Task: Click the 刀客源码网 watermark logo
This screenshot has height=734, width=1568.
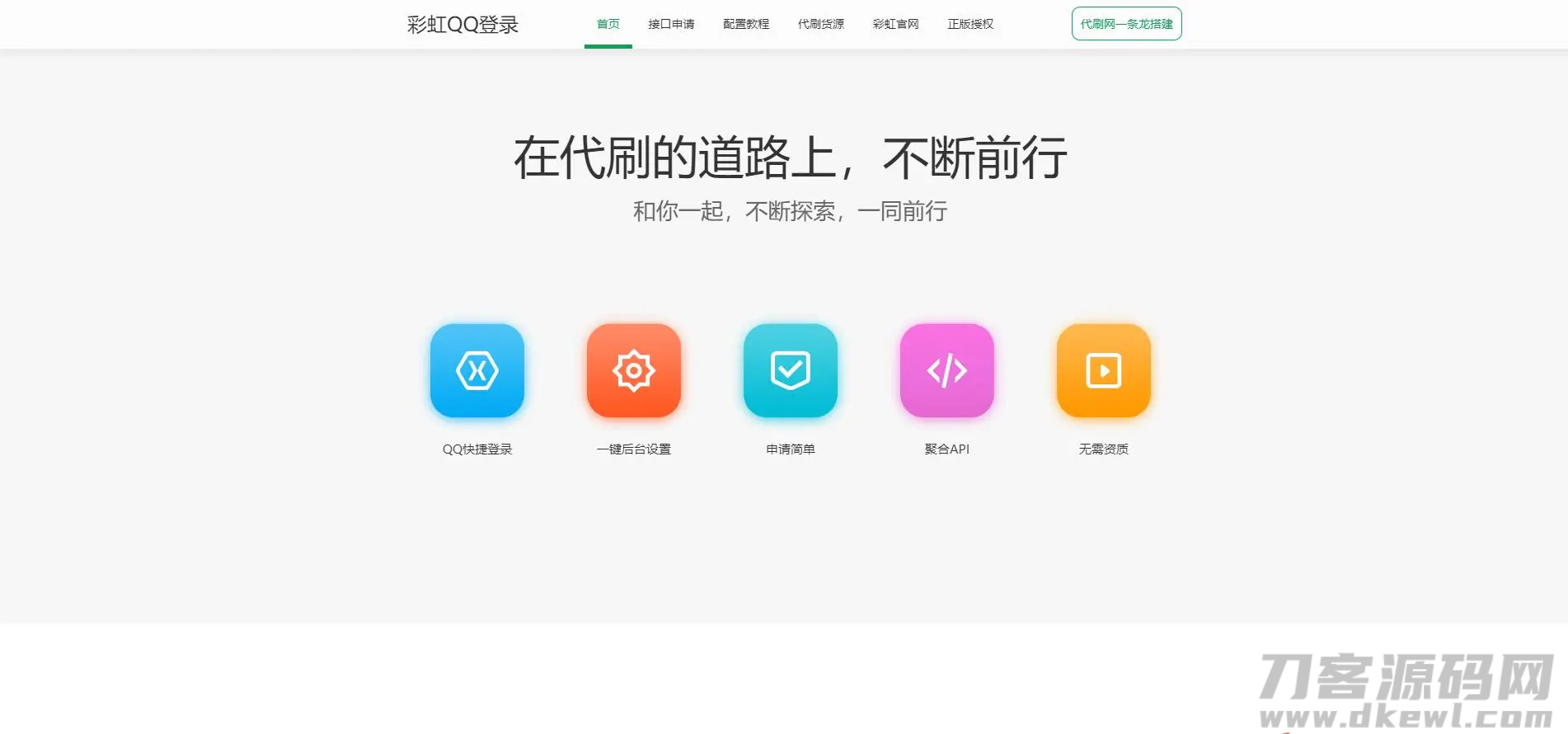Action: (x=1406, y=690)
